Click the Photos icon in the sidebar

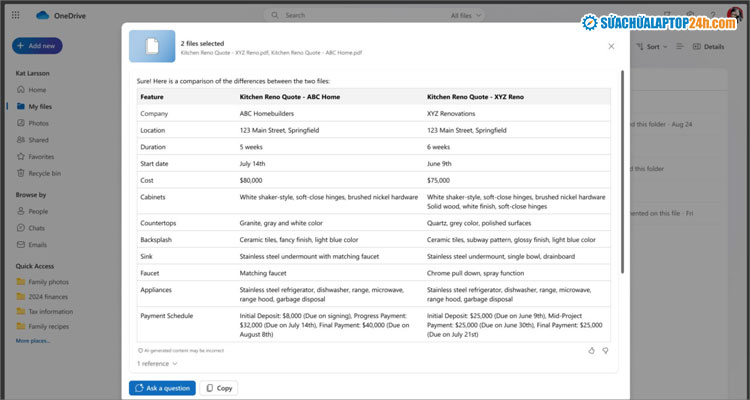coord(21,123)
